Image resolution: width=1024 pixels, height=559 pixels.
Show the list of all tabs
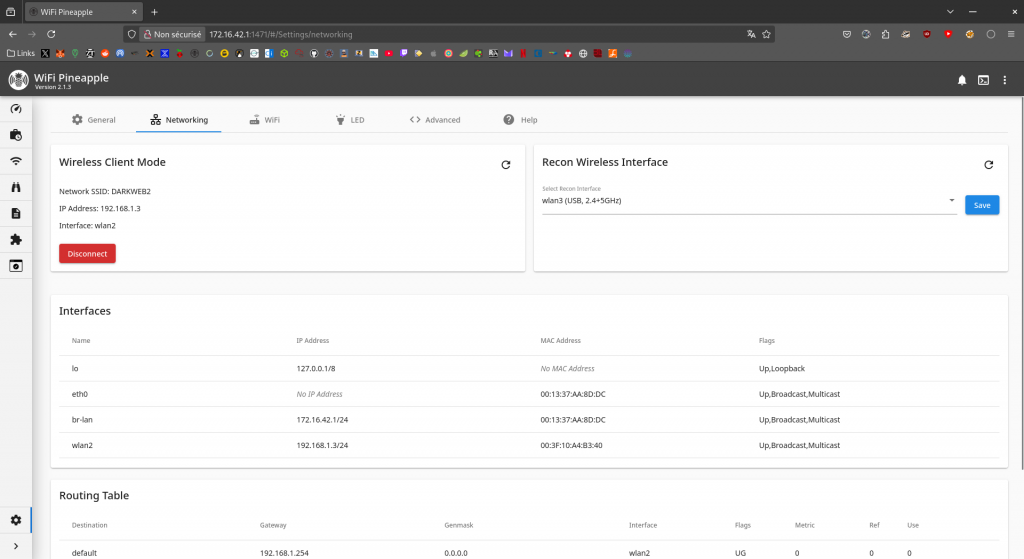(x=950, y=12)
